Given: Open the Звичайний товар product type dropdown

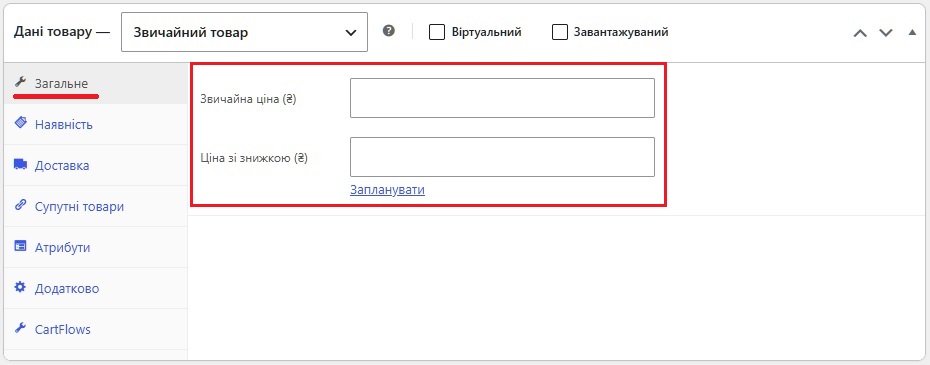Looking at the screenshot, I should pos(244,32).
